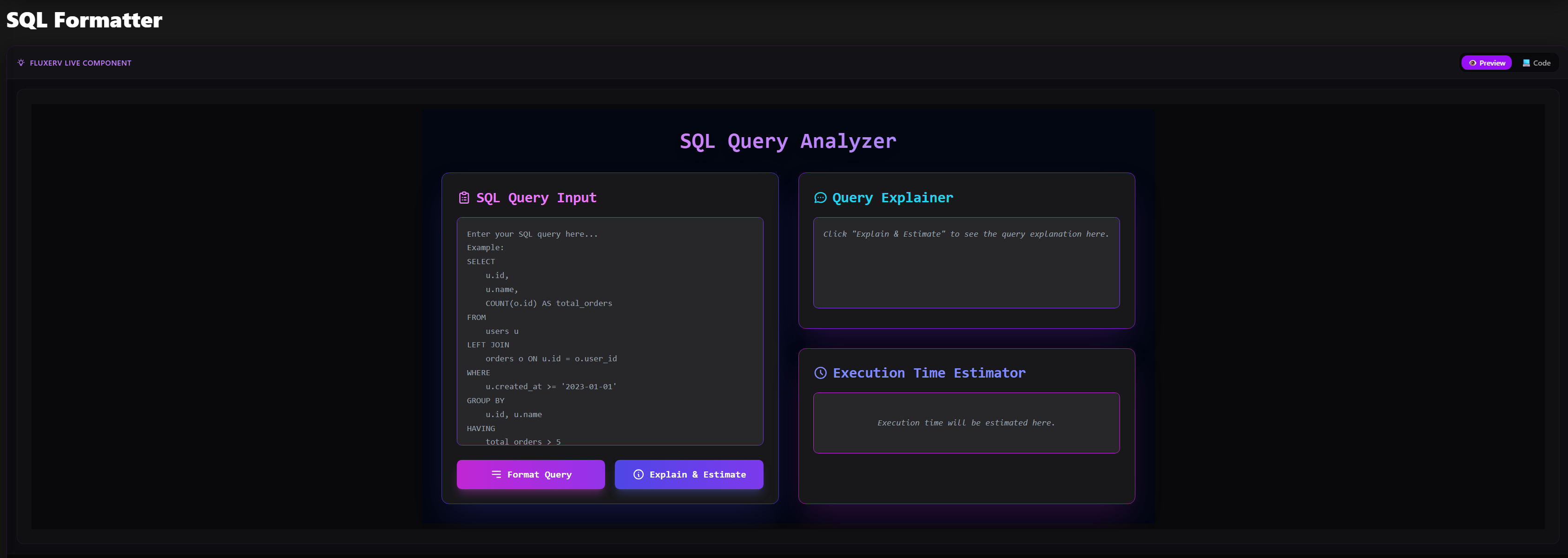Image resolution: width=1568 pixels, height=558 pixels.
Task: Click the Execution Time Estimator heading
Action: tap(929, 373)
